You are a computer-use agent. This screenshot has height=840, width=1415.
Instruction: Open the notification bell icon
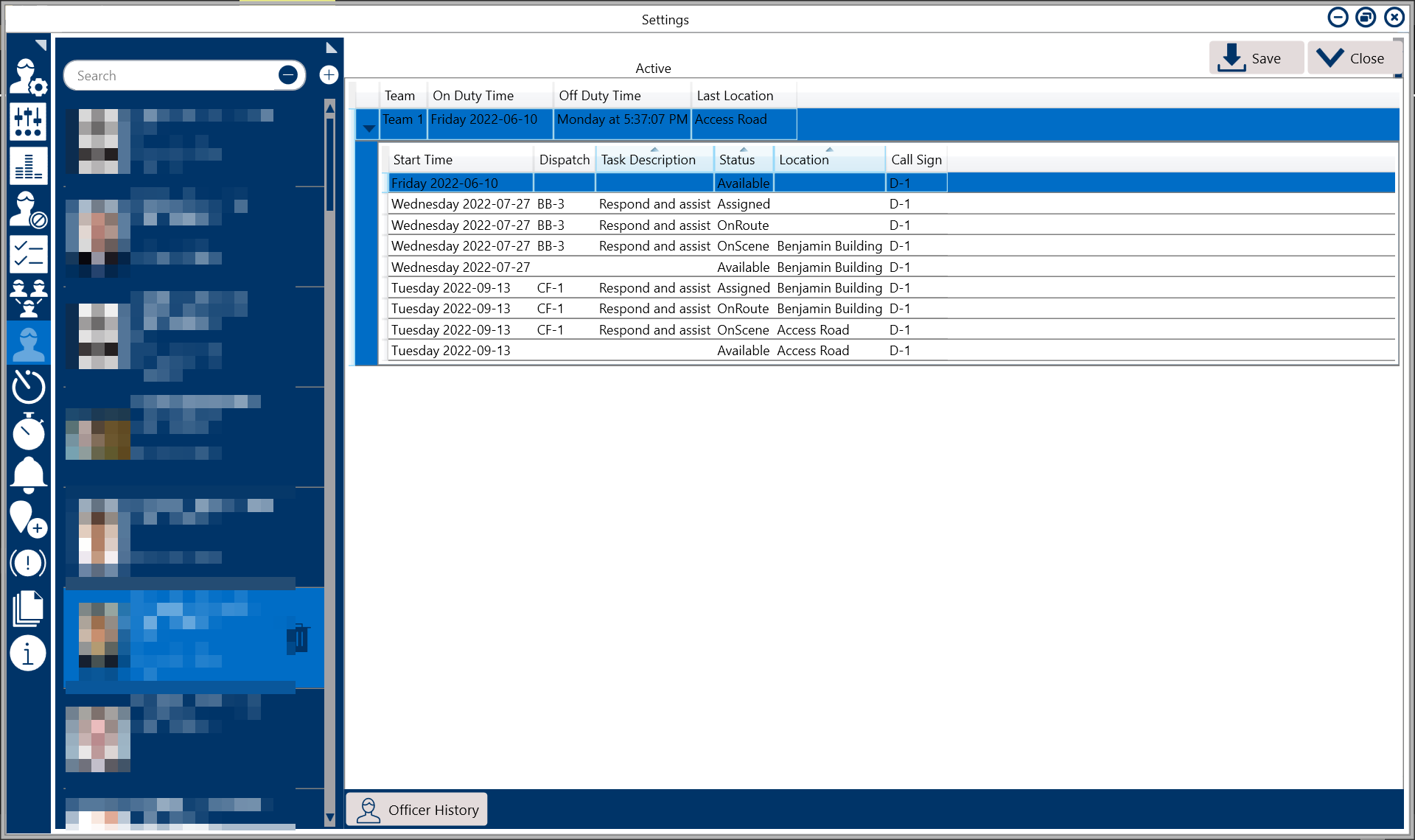pos(28,475)
